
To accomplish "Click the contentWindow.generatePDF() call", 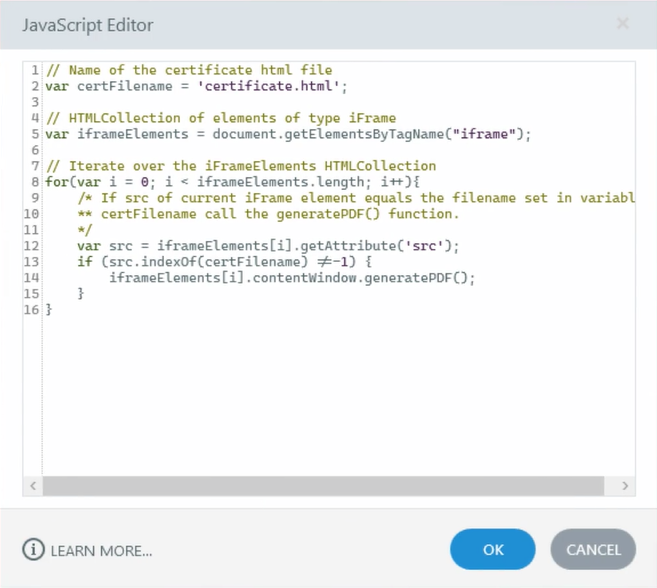I will pos(292,278).
